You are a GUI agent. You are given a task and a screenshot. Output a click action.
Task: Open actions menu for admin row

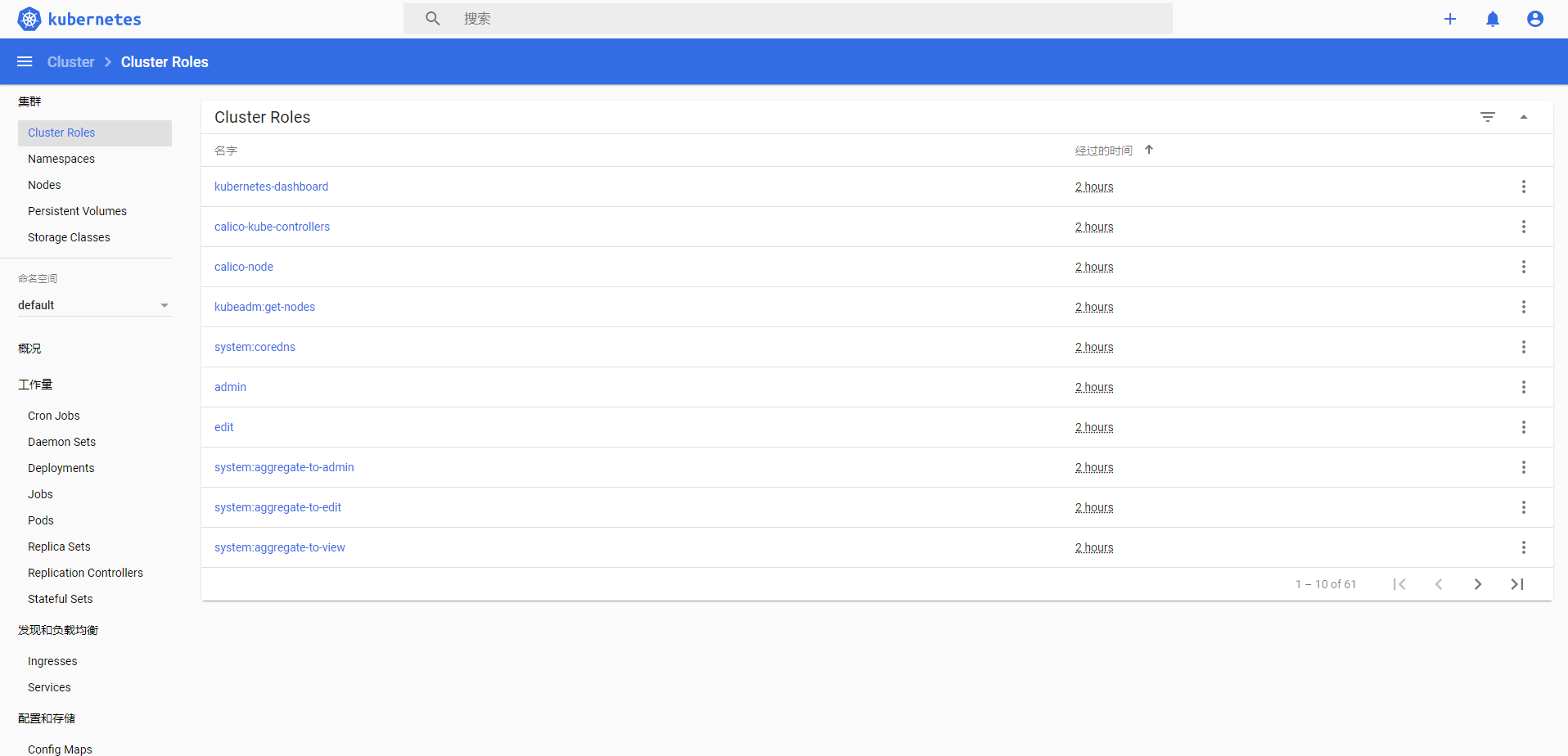click(x=1524, y=387)
